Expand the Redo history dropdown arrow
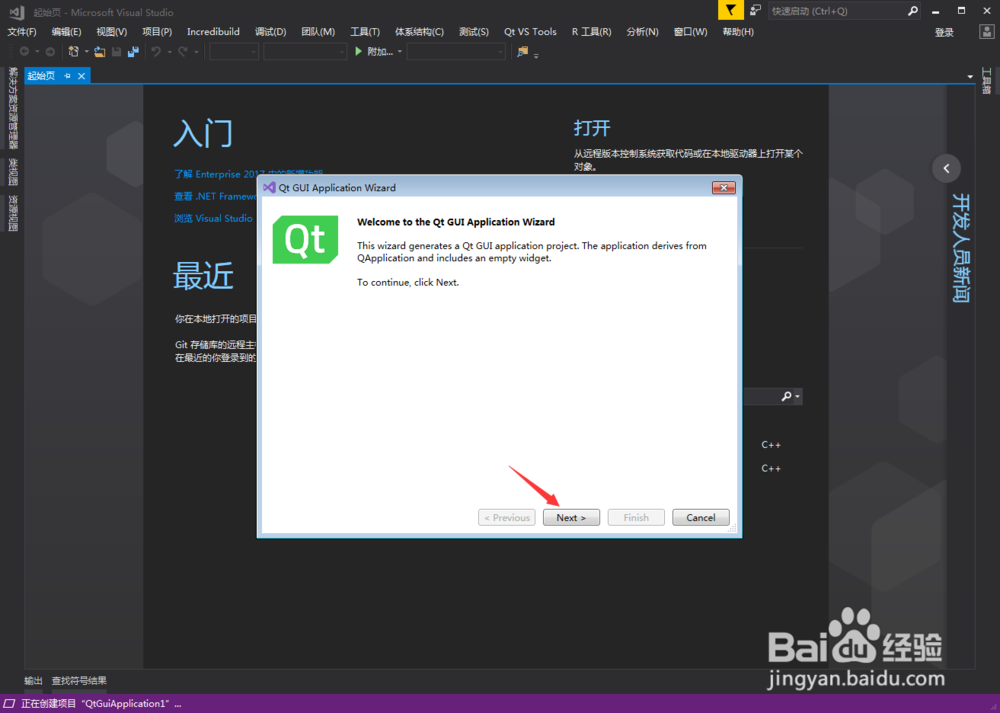 point(196,52)
